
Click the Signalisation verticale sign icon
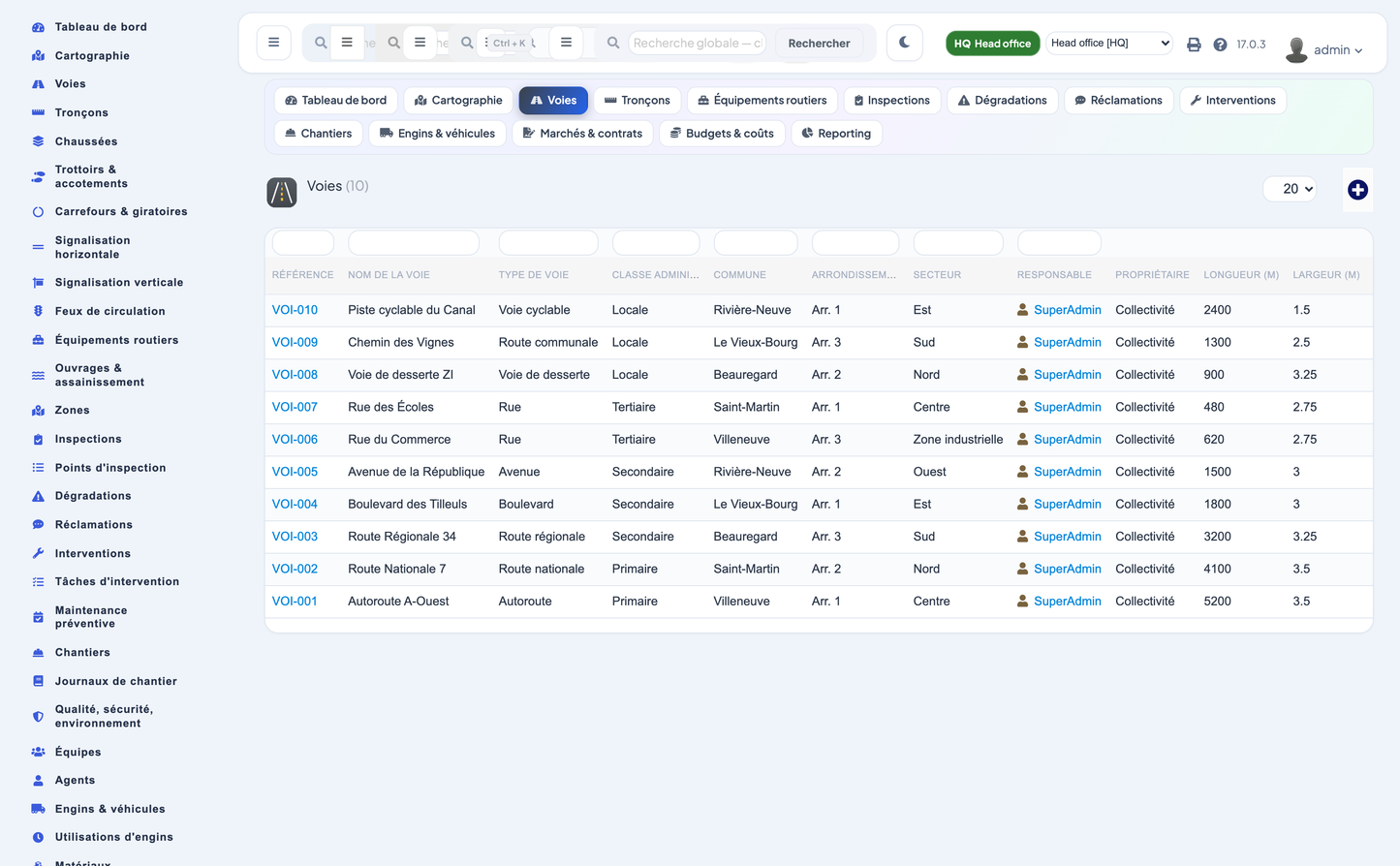38,283
